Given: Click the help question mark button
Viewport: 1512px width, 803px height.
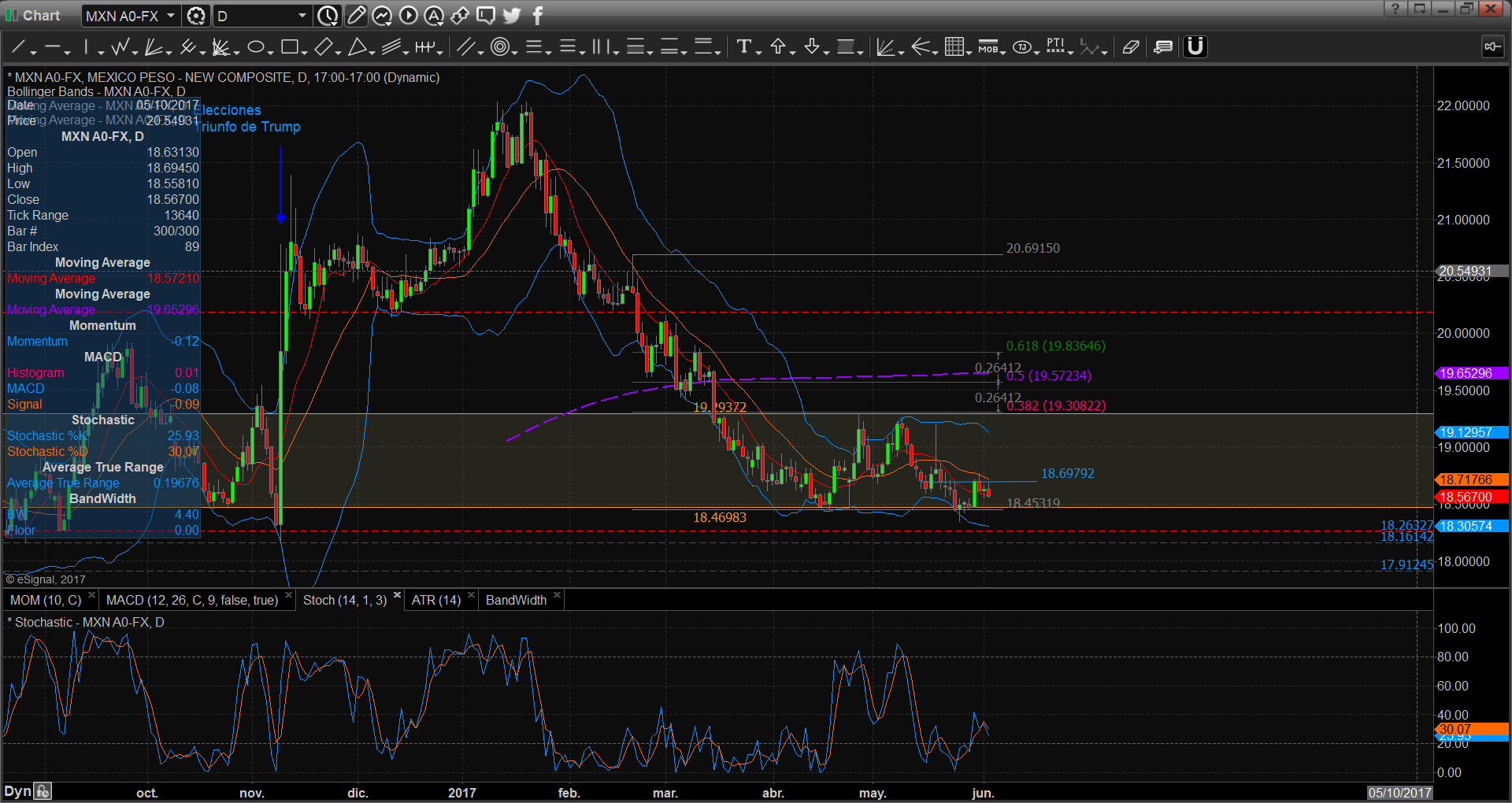Looking at the screenshot, I should click(x=1395, y=9).
